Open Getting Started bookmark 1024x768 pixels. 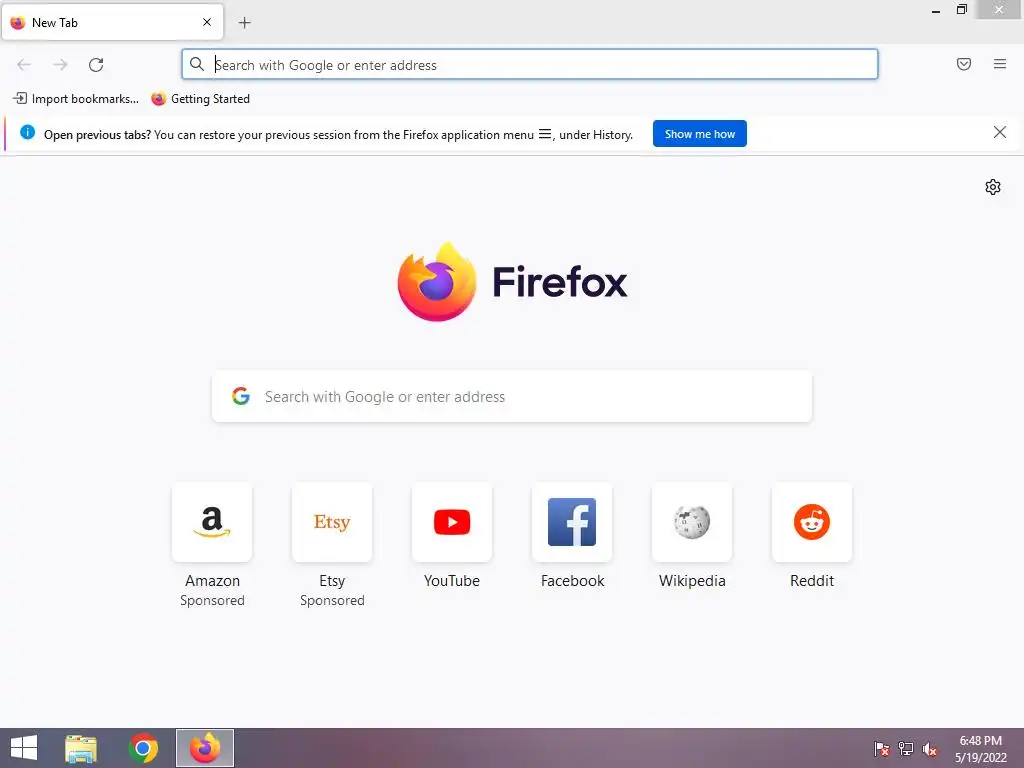[x=200, y=99]
